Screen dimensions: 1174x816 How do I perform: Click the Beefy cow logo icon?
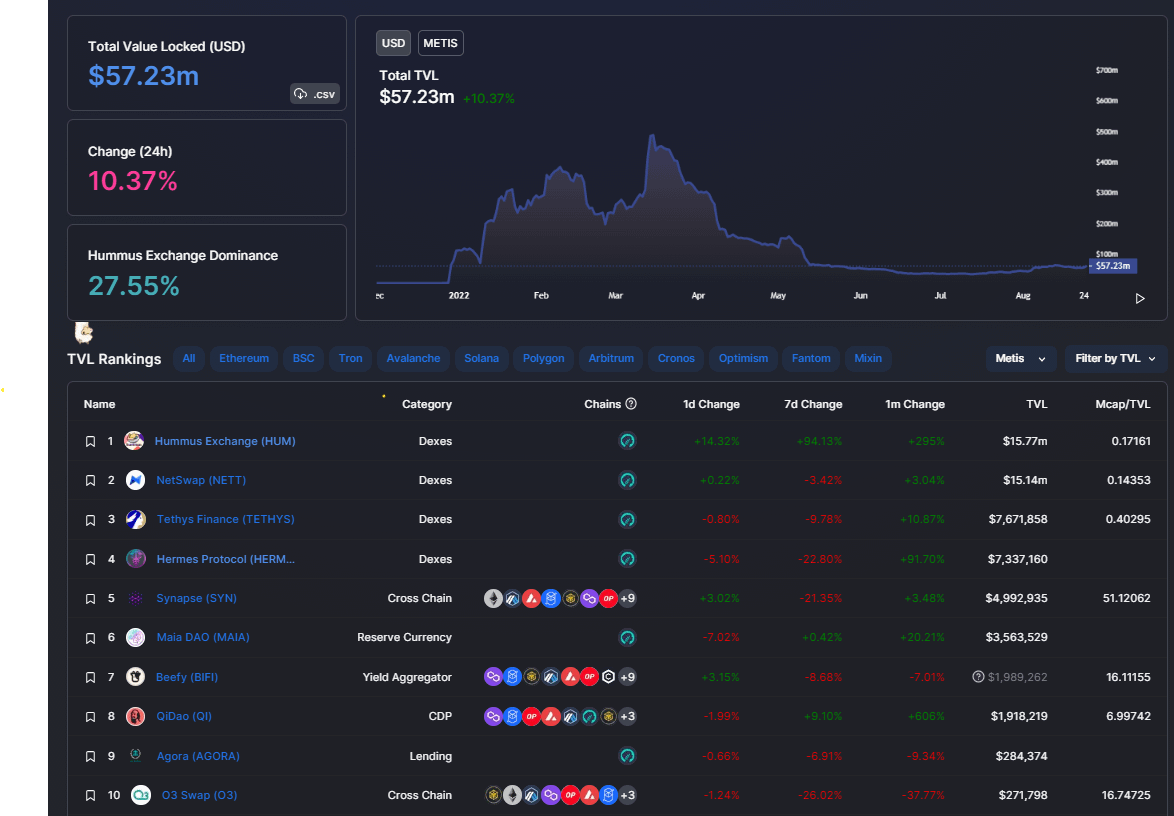click(x=135, y=677)
